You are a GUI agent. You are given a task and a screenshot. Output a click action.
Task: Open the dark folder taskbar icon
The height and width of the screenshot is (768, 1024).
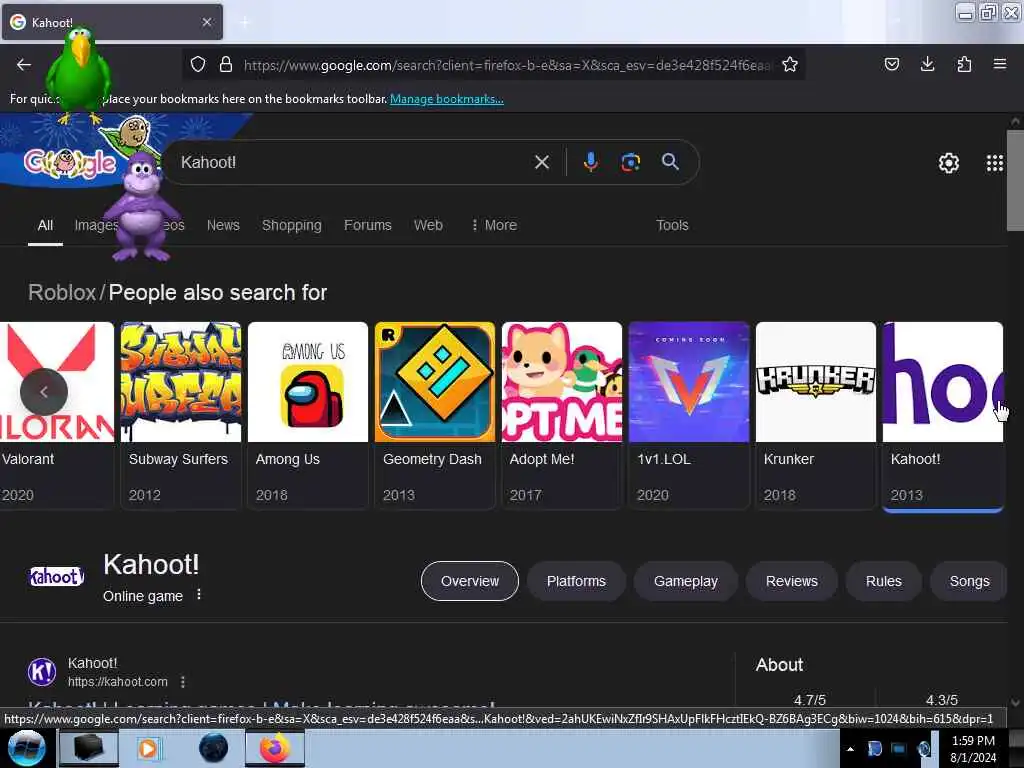tap(88, 748)
